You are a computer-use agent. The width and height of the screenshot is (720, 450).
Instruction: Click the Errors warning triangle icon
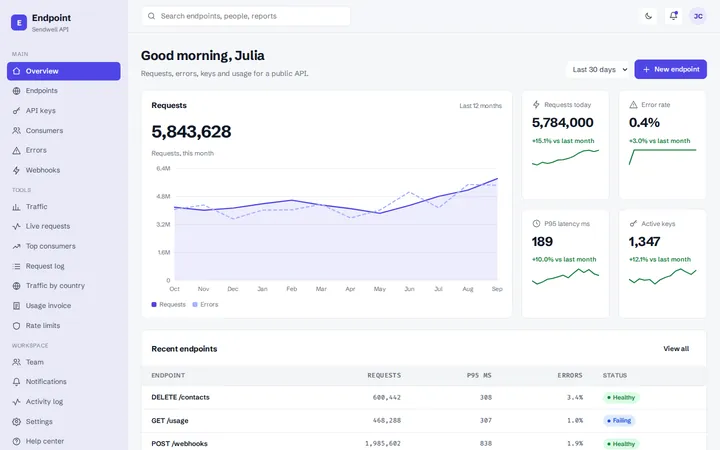pyautogui.click(x=17, y=150)
